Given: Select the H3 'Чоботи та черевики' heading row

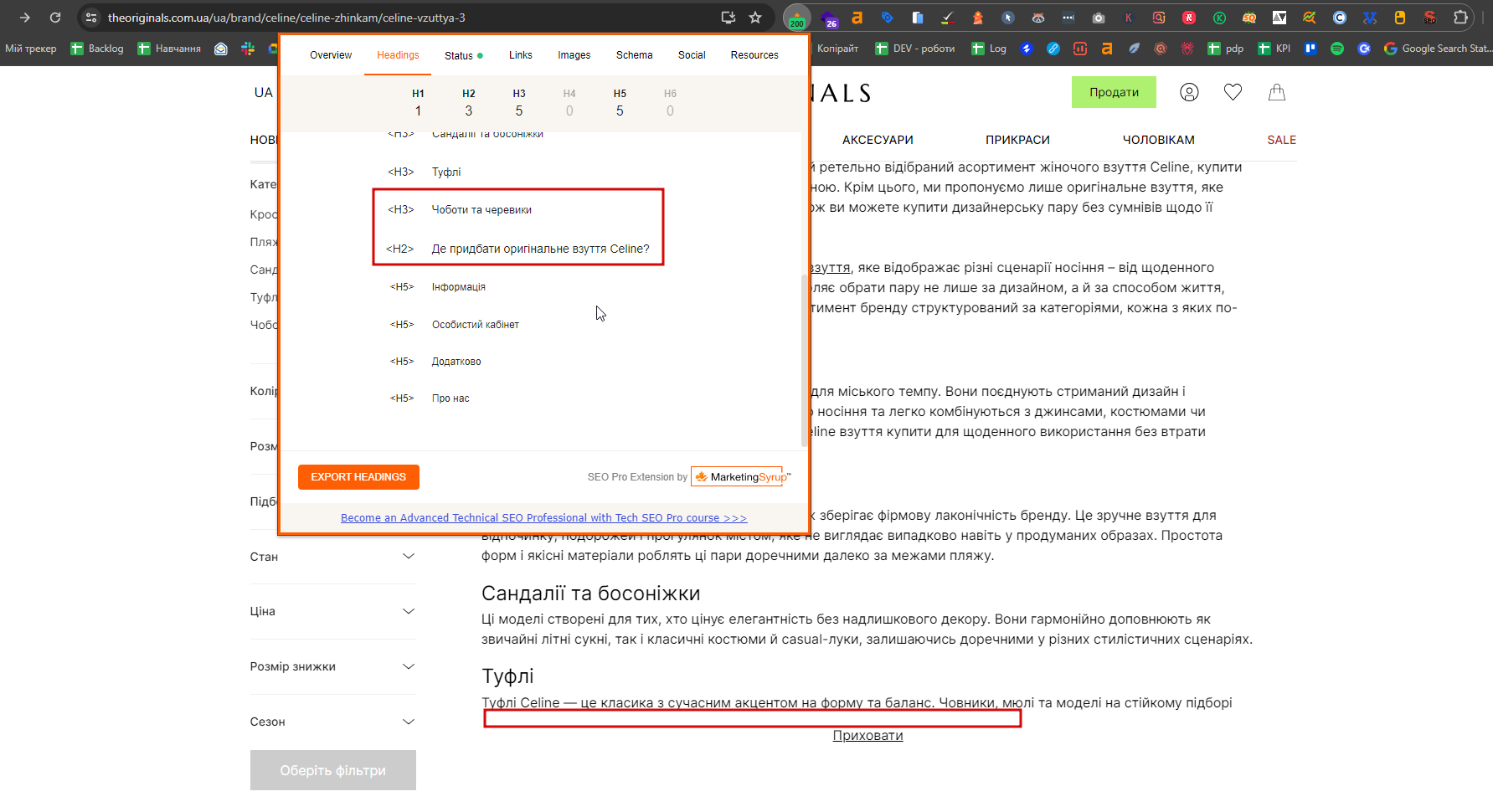Looking at the screenshot, I should tap(459, 210).
